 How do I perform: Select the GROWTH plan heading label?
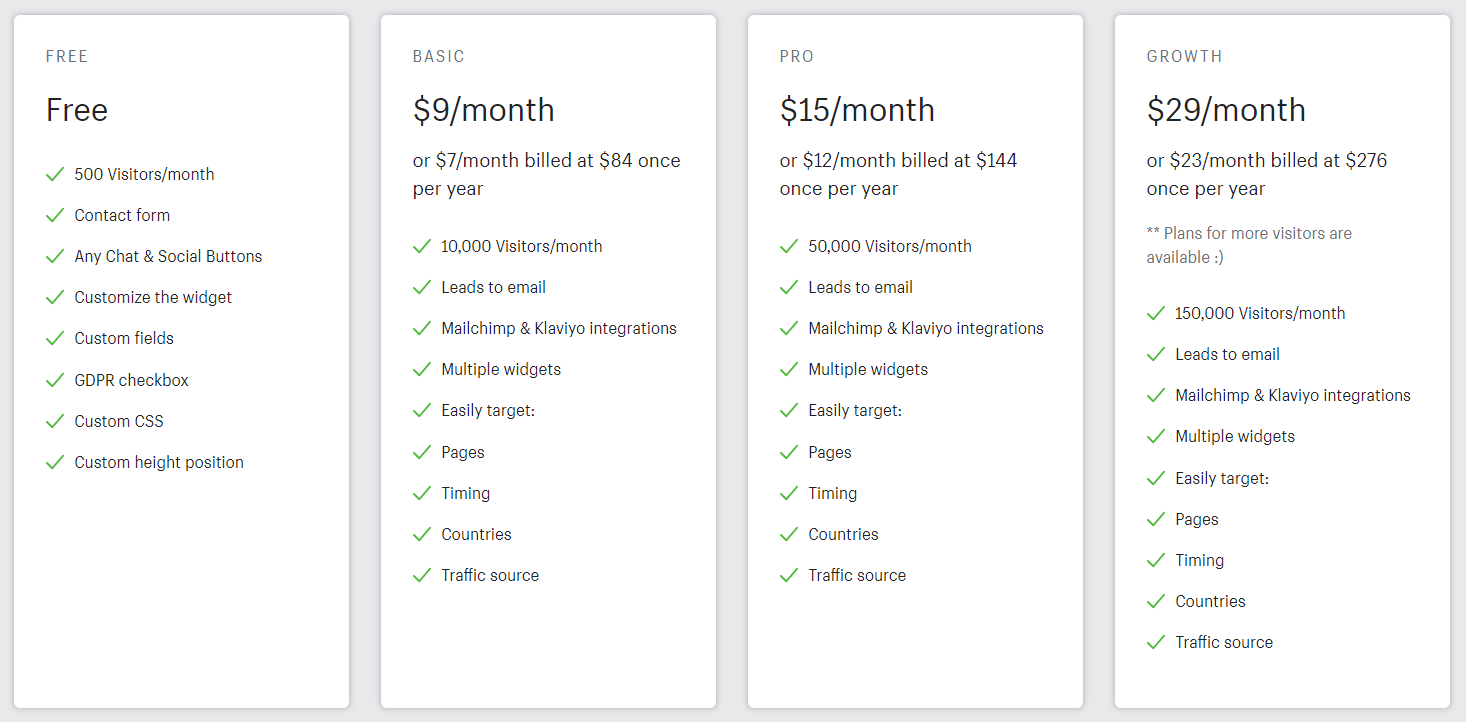[x=1184, y=57]
